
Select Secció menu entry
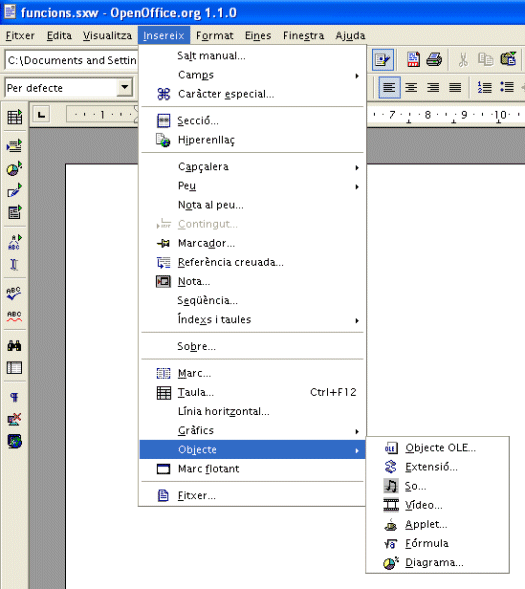pos(252,121)
